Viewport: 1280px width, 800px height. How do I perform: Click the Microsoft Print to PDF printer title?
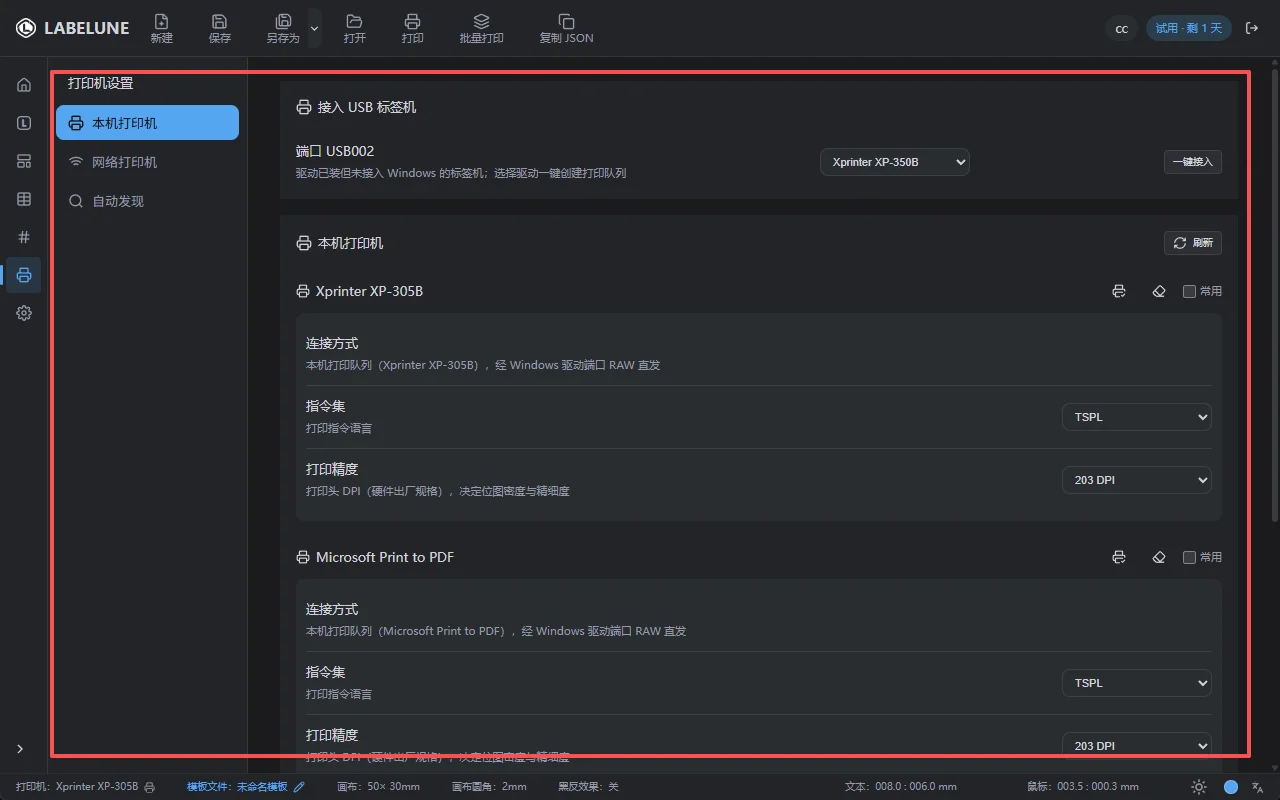385,557
